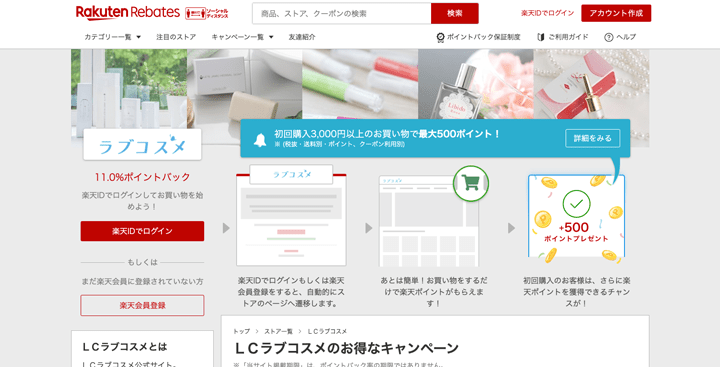Image resolution: width=720 pixels, height=367 pixels.
Task: Open 楽天IDでログイン link in header
Action: [x=547, y=13]
